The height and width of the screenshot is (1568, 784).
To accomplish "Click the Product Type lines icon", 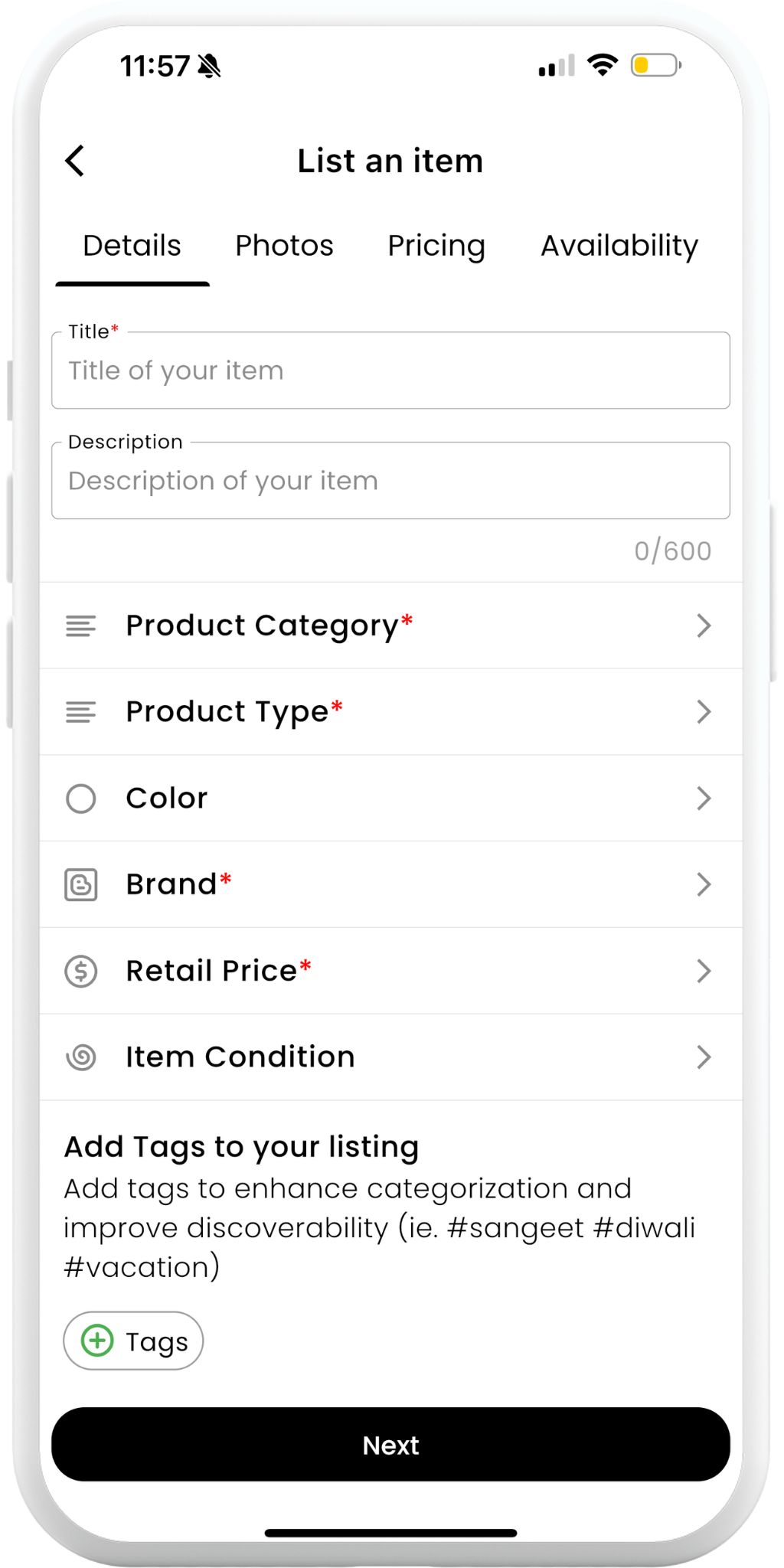I will point(80,712).
